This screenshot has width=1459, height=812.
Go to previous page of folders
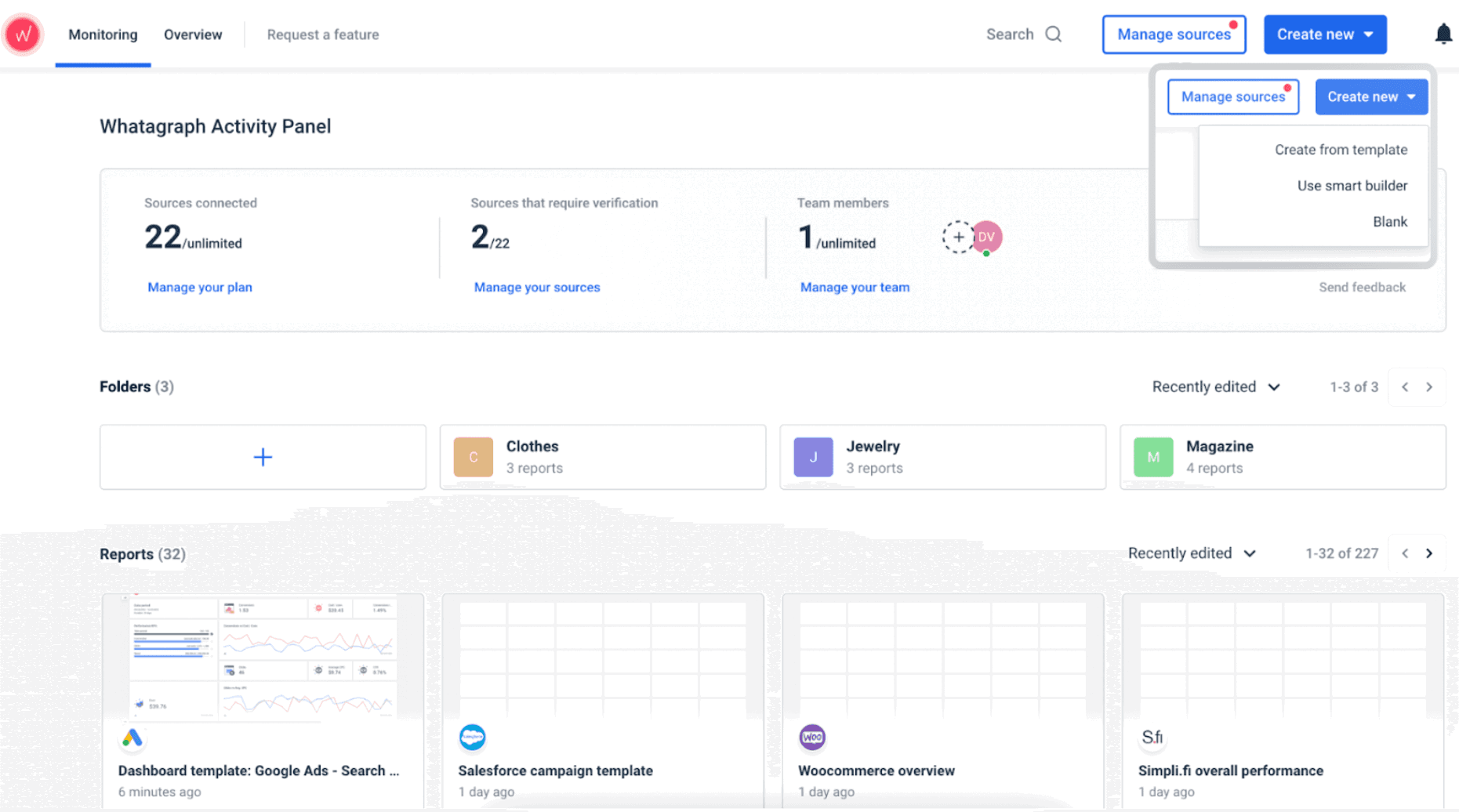[x=1405, y=387]
